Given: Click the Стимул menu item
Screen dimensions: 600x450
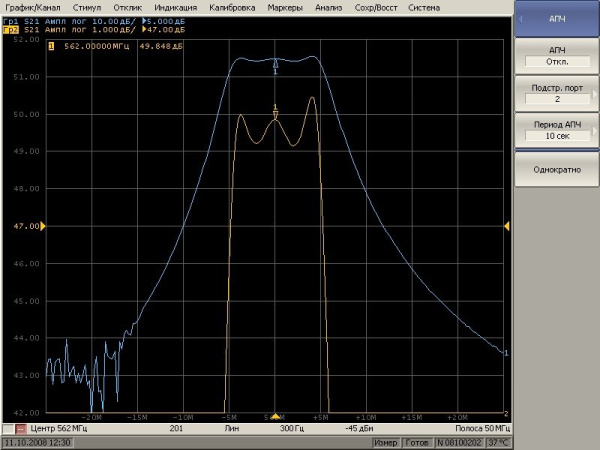Looking at the screenshot, I should click(x=87, y=7).
